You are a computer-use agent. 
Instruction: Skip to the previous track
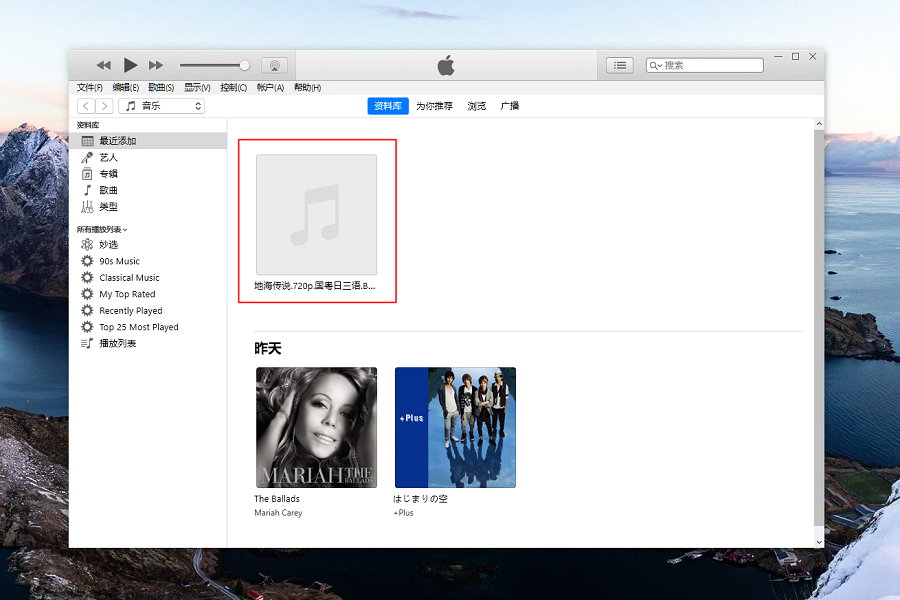click(103, 65)
